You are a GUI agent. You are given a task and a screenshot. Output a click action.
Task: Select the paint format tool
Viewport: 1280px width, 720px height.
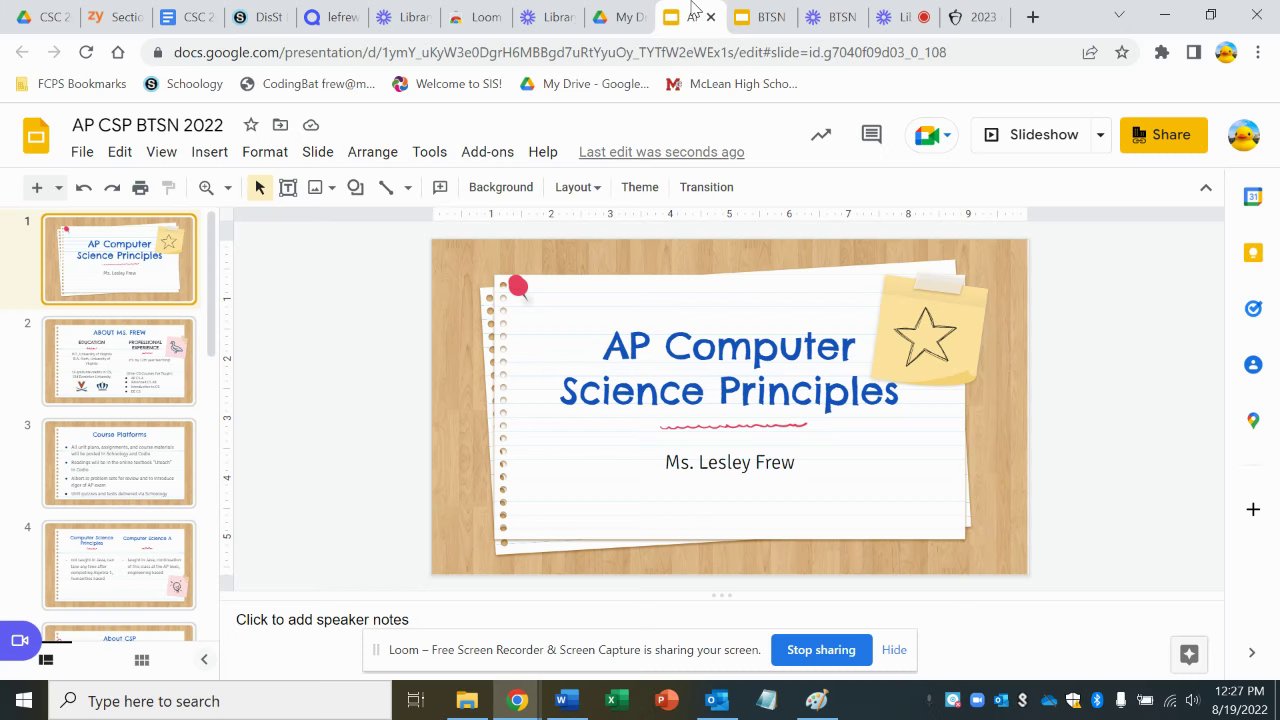(168, 187)
